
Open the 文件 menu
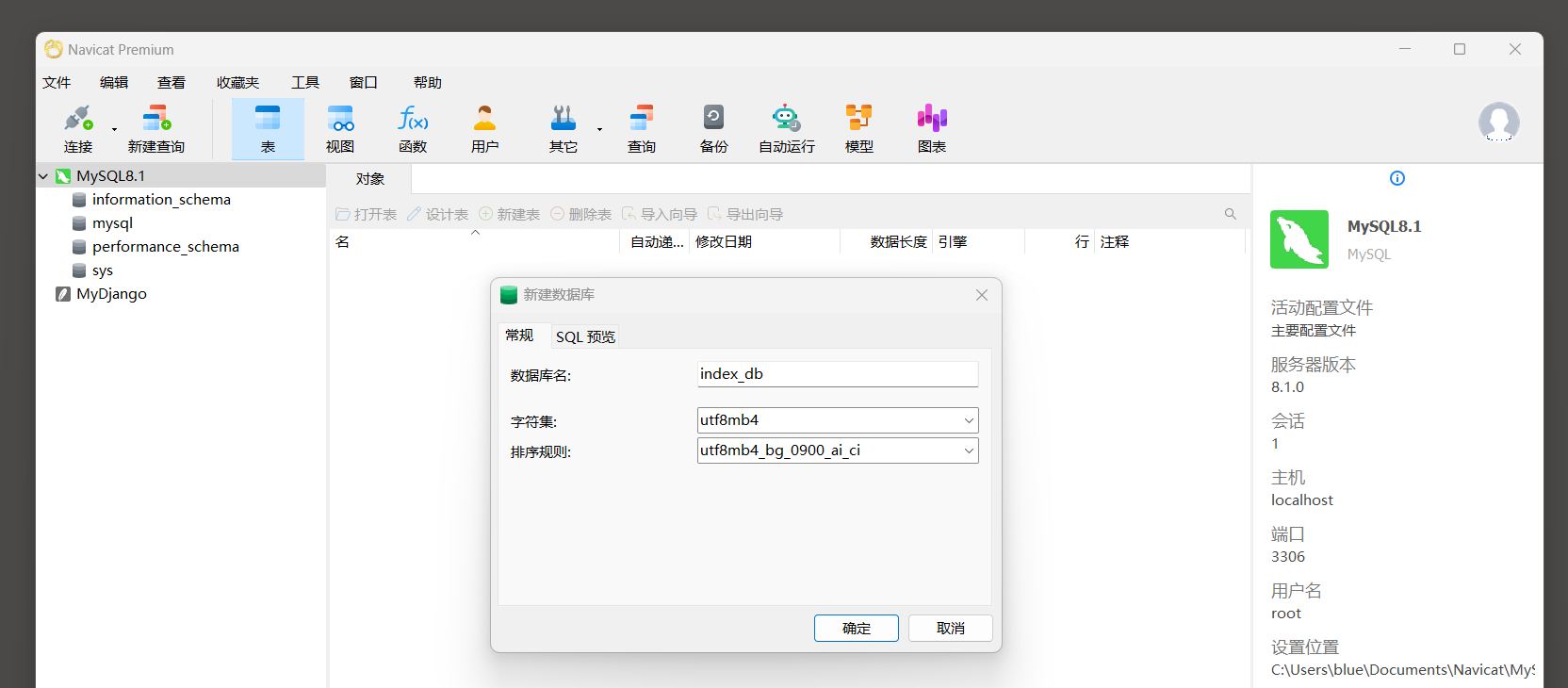[x=57, y=82]
